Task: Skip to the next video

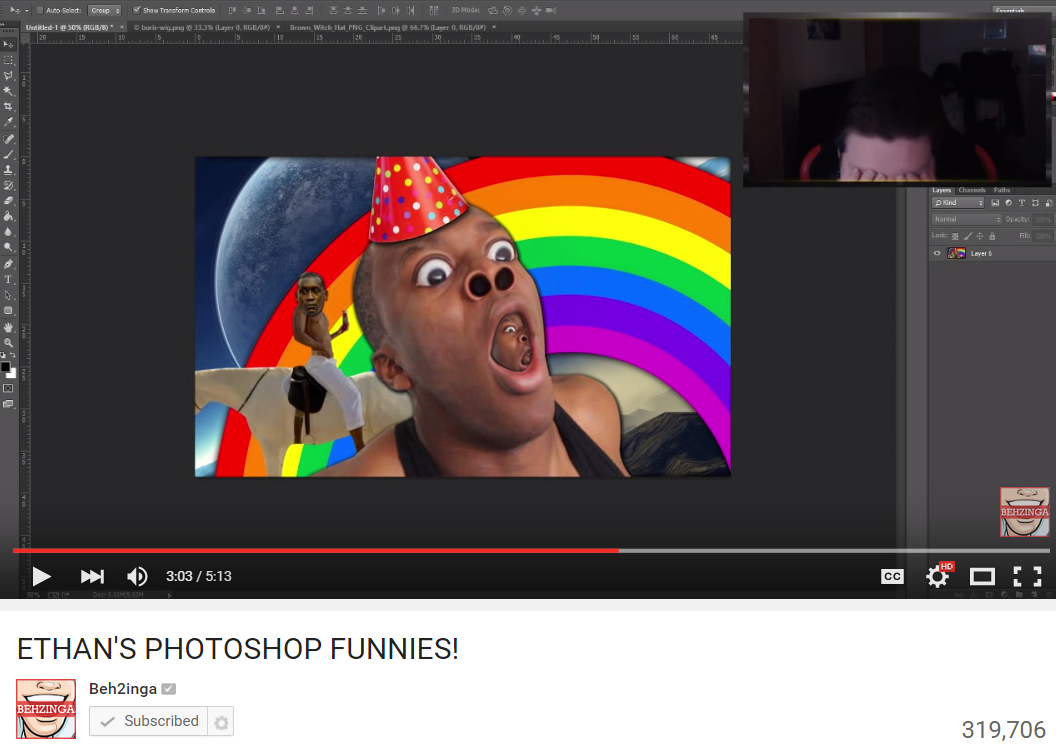Action: click(92, 576)
